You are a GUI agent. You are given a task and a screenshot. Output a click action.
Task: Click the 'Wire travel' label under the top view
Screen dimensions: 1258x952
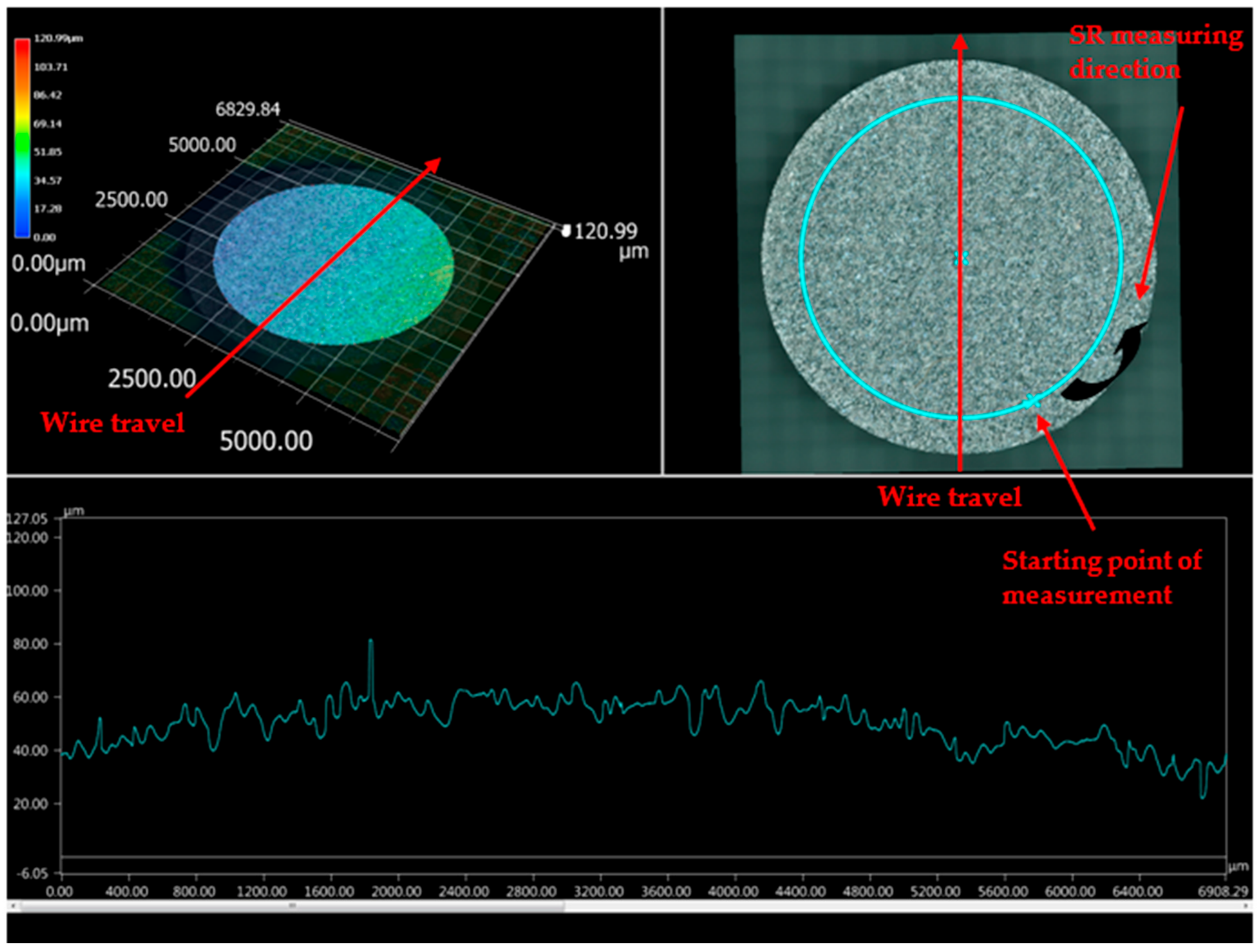(x=949, y=497)
